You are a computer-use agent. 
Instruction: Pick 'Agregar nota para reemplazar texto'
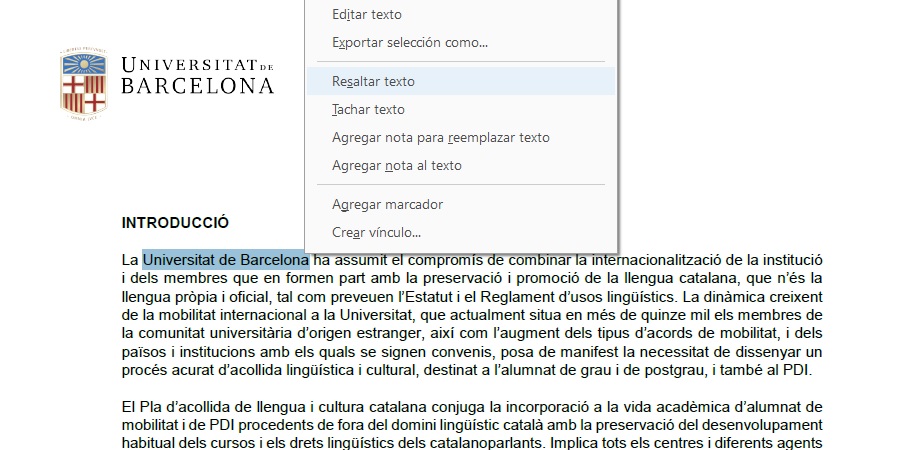tap(440, 138)
